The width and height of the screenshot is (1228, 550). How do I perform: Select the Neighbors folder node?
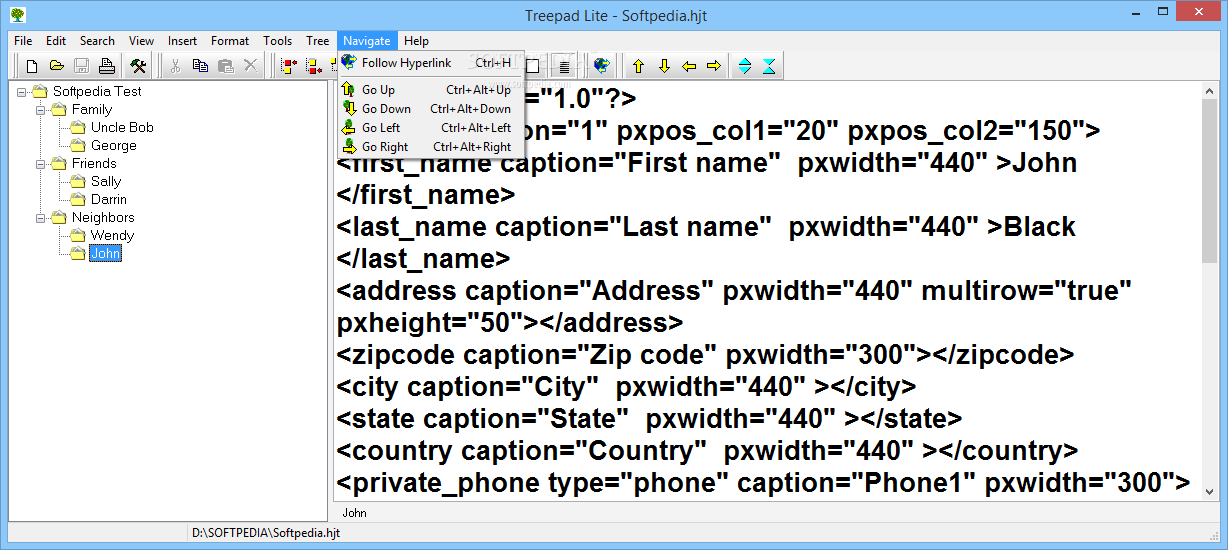point(103,217)
